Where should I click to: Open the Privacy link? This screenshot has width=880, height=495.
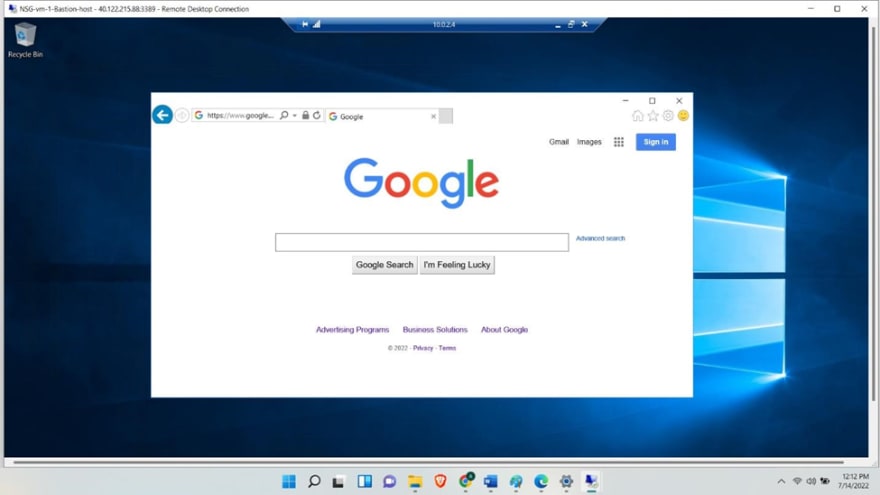[x=423, y=348]
